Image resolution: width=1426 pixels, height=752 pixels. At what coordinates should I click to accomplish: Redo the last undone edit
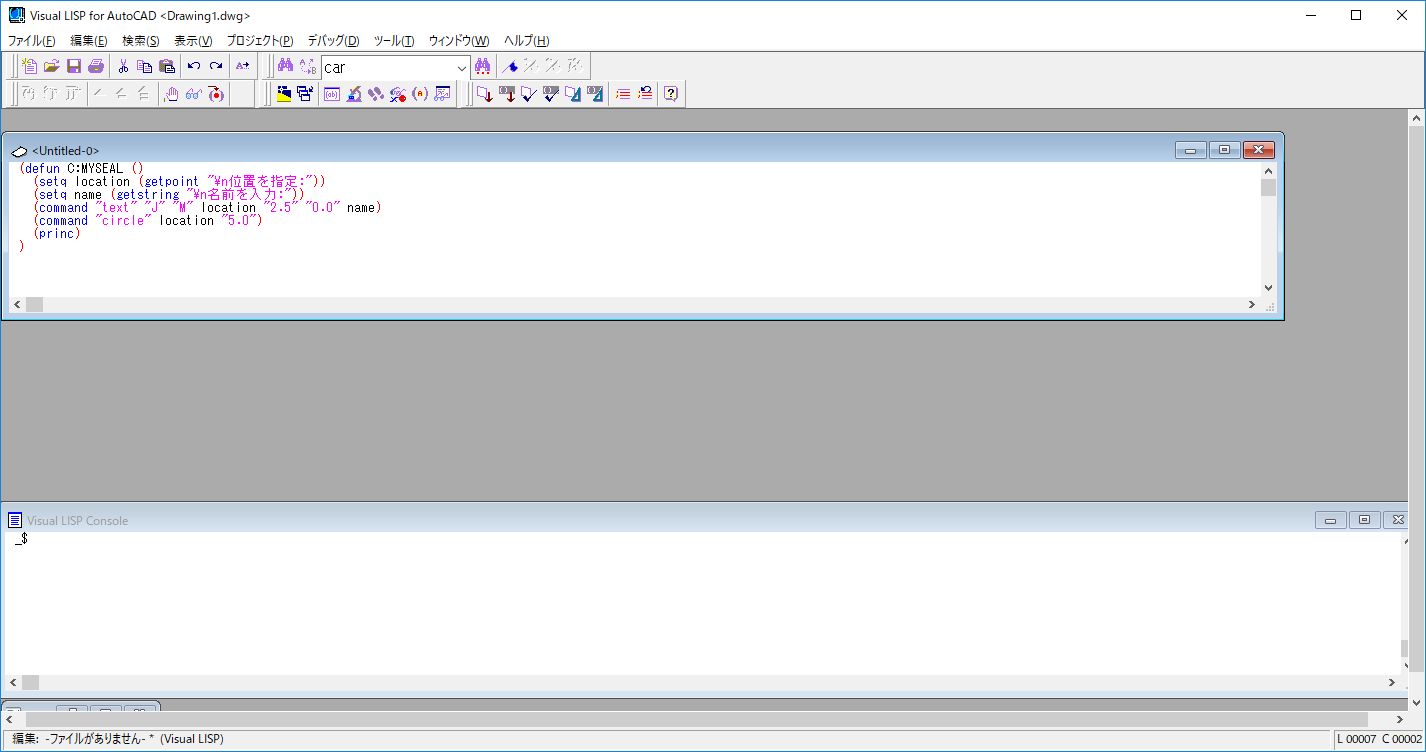[x=216, y=67]
